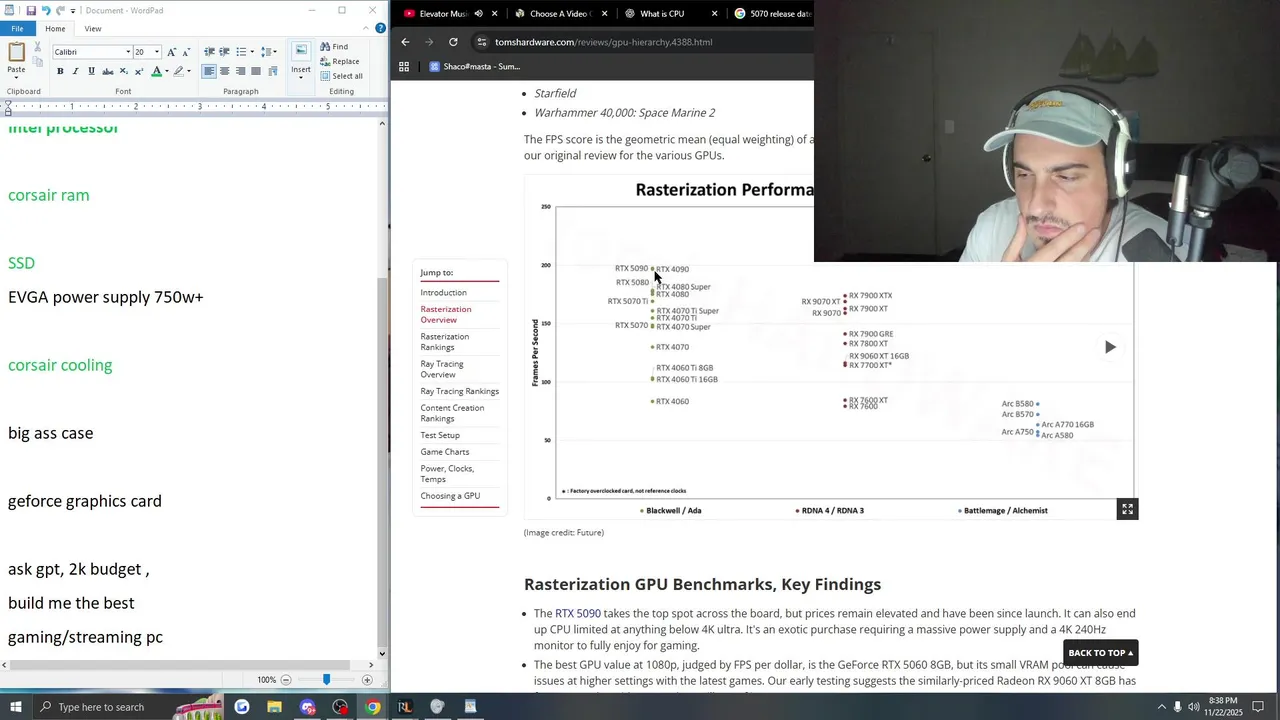The image size is (1280, 720).
Task: Paste clipboard contents in WordPad
Action: pos(16,58)
